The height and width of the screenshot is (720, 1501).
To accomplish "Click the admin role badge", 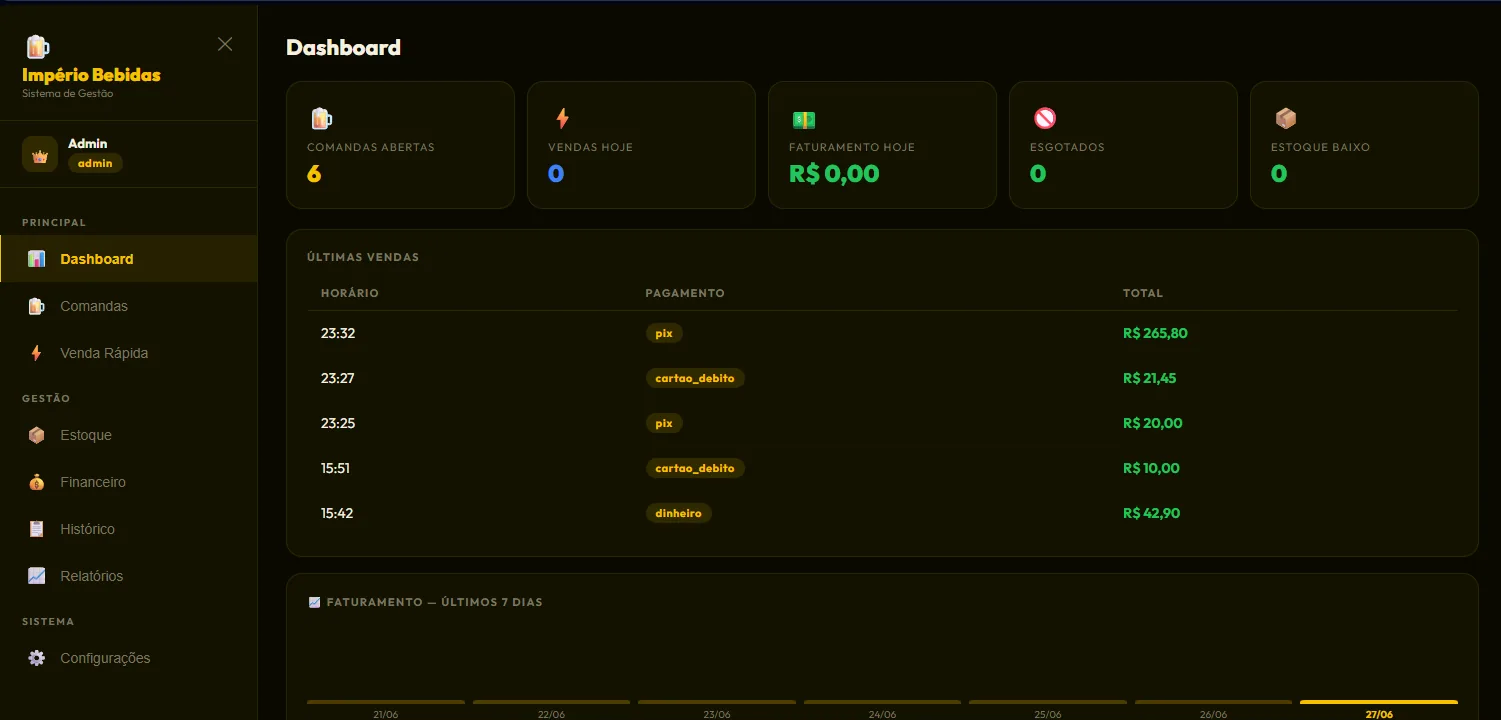I will [95, 163].
